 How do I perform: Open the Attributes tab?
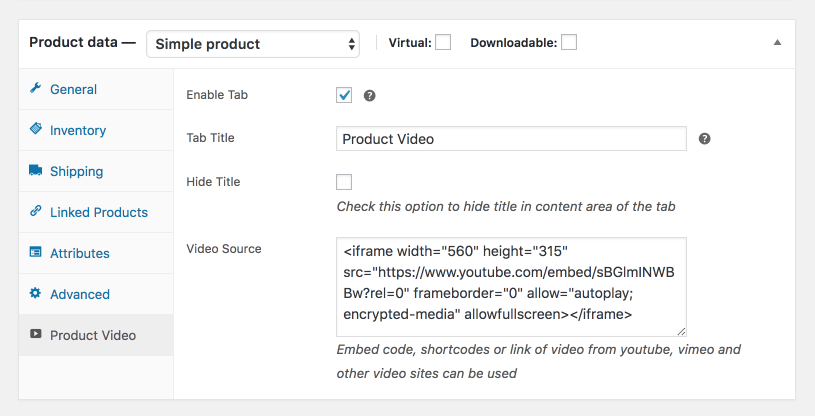pos(96,253)
